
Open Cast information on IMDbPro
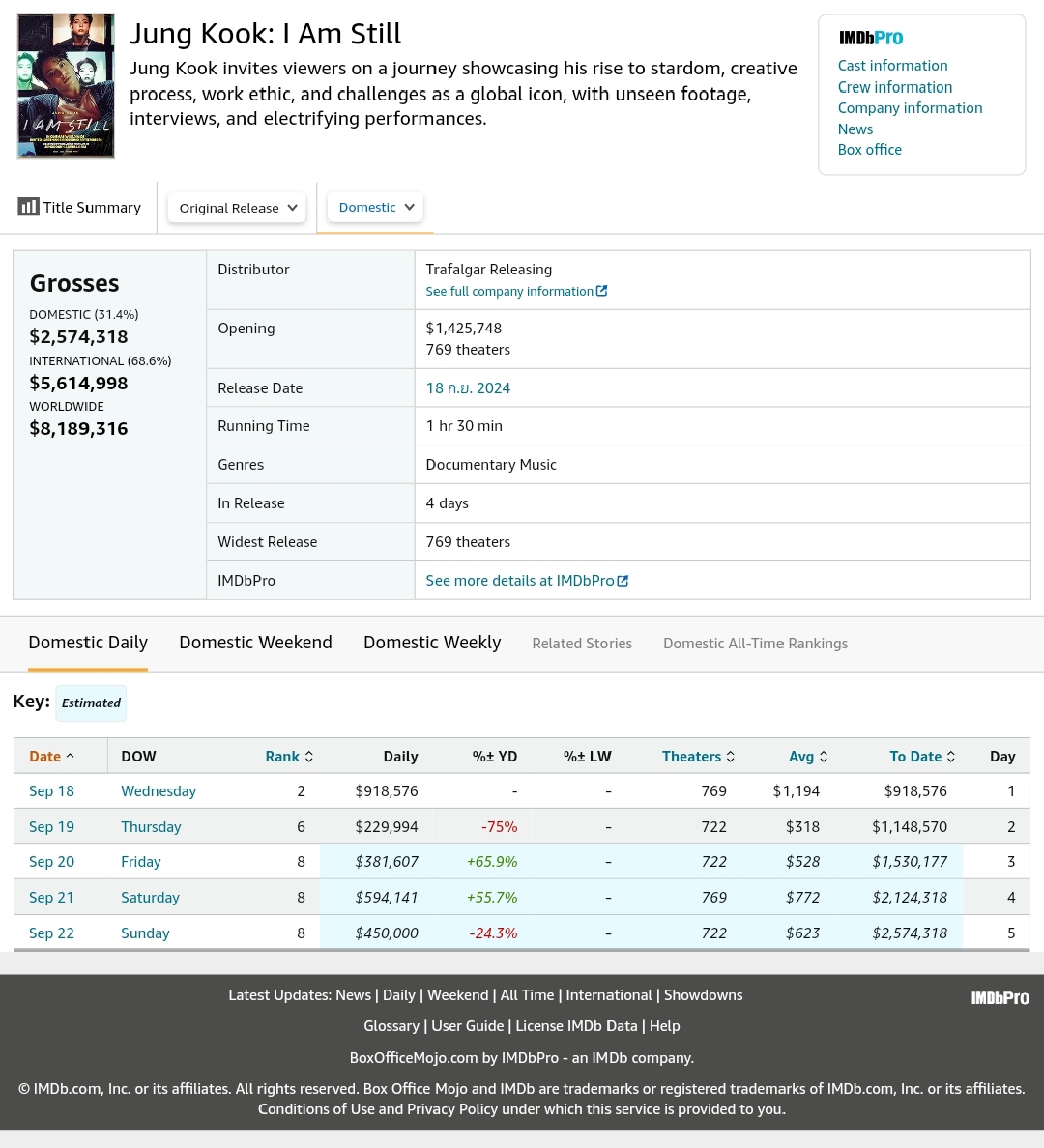[892, 66]
